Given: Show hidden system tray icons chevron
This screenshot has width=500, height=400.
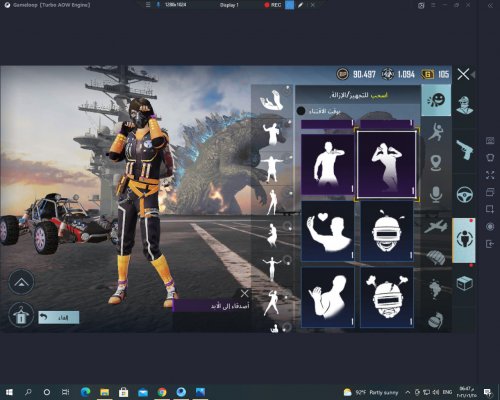Looking at the screenshot, I should (x=408, y=392).
